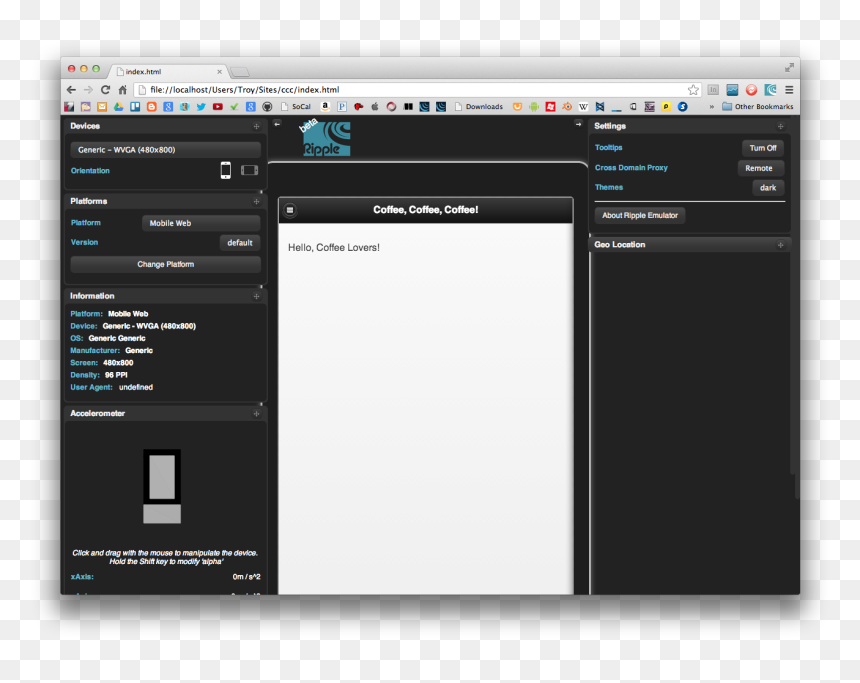The image size is (860, 683).
Task: Open the Downloads bookmark
Action: point(479,106)
